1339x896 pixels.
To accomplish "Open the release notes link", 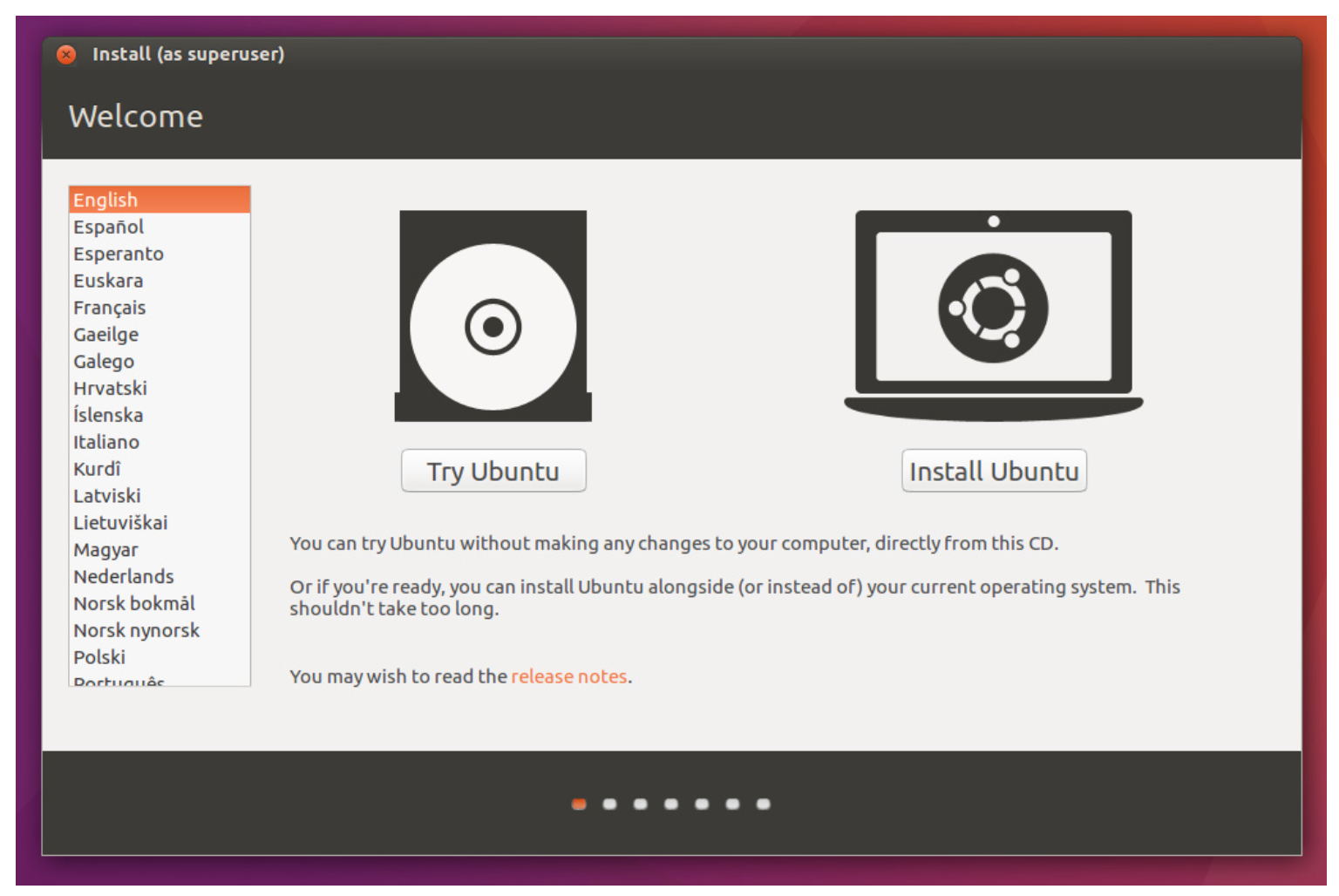I will coord(569,676).
